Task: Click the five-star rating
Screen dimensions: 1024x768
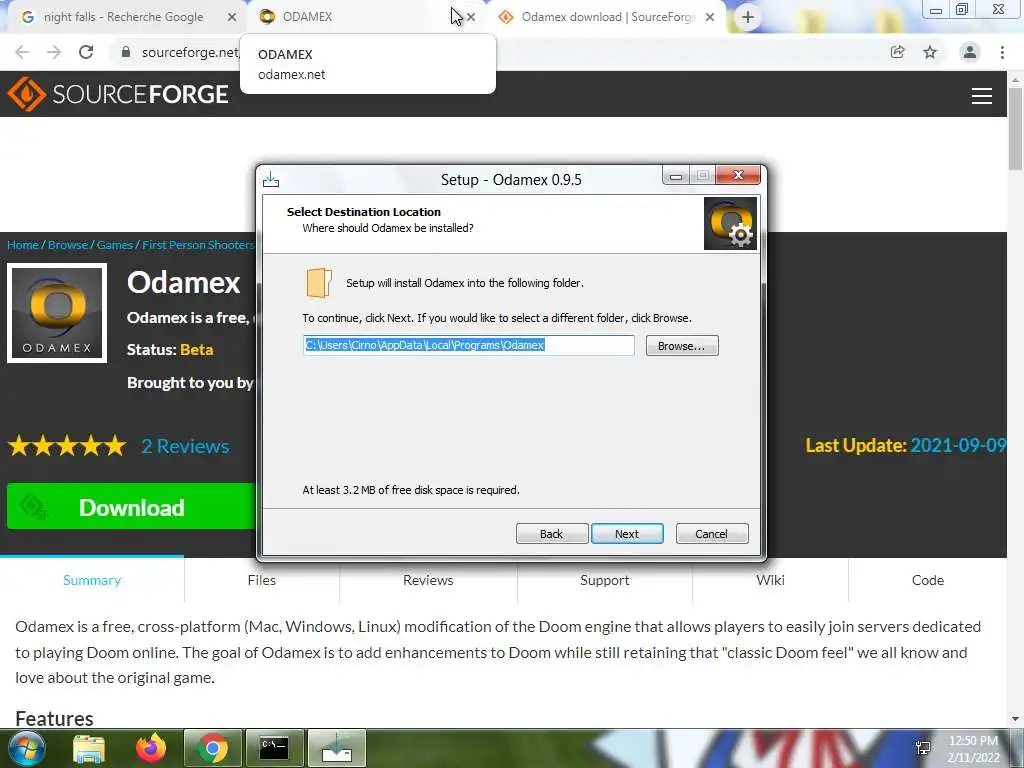Action: click(67, 446)
